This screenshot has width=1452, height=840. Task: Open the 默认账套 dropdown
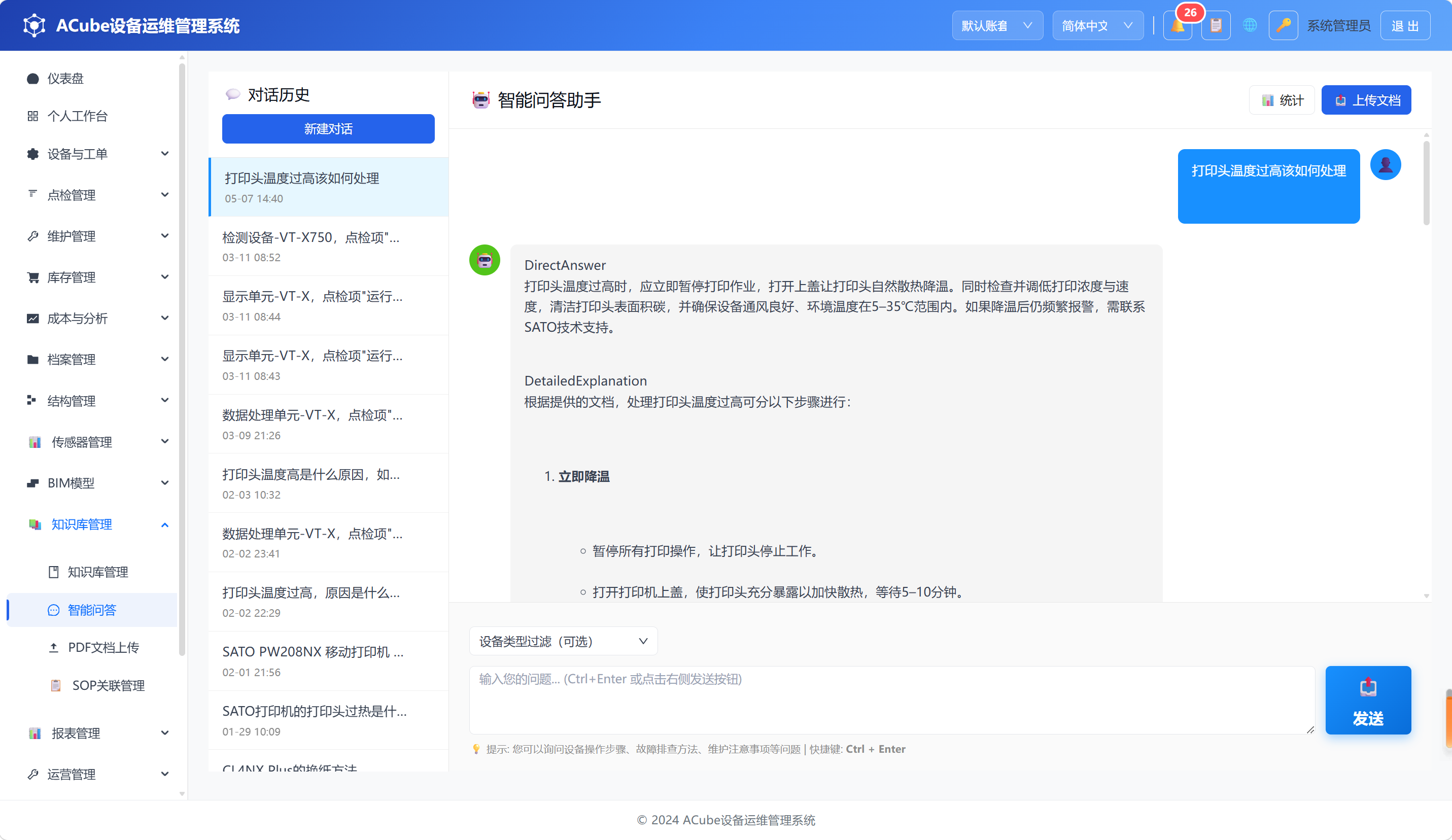pos(997,25)
